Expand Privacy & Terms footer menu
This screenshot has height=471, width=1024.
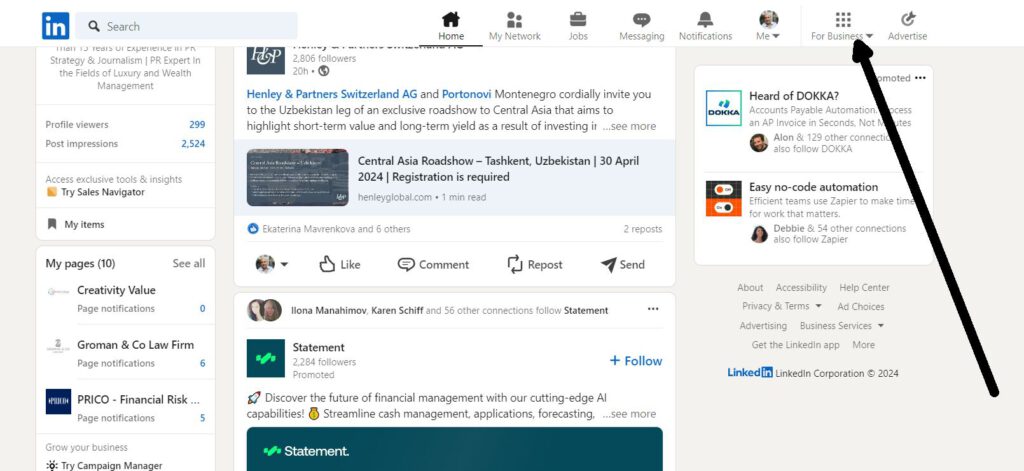pos(782,306)
